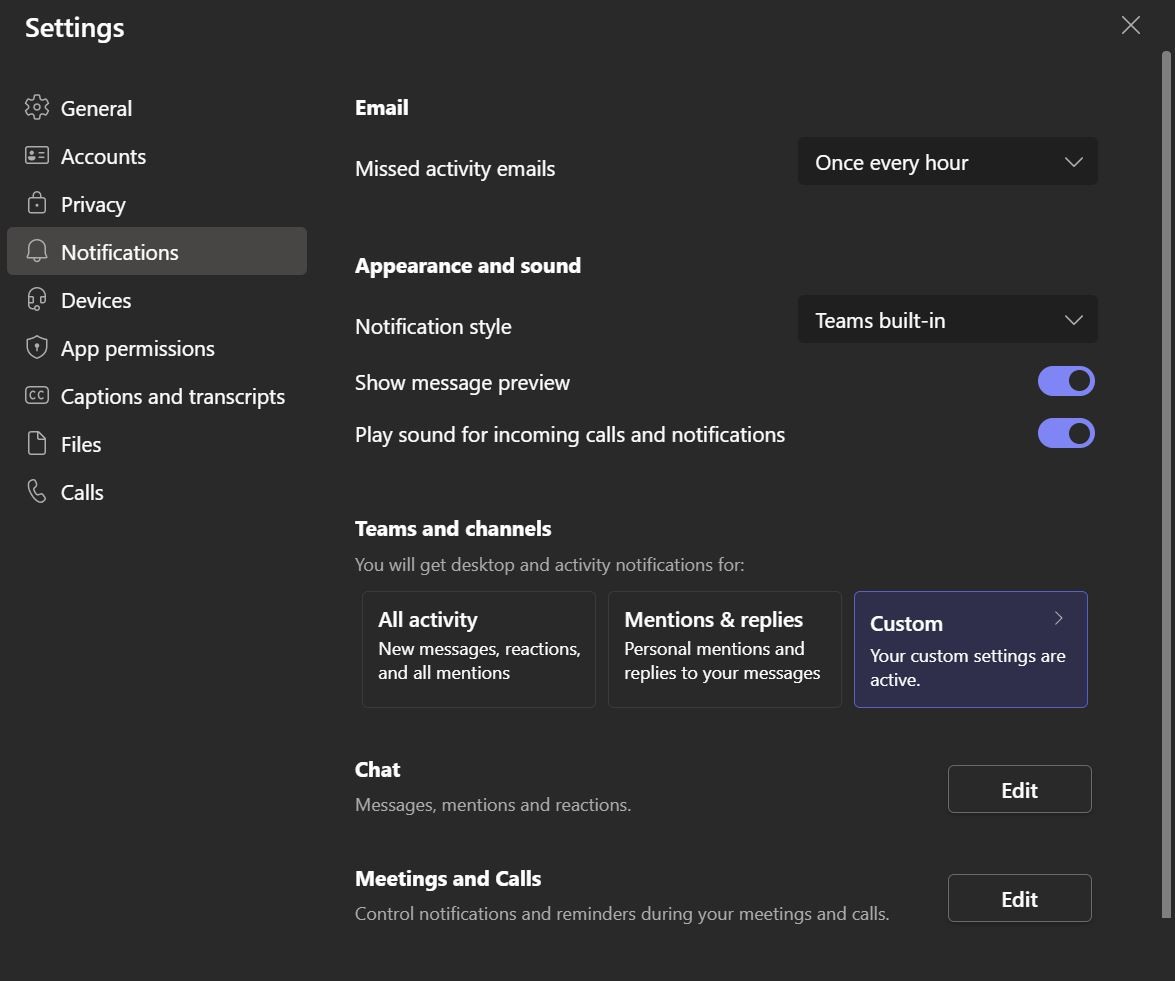This screenshot has width=1175, height=981.
Task: Select the All activity notification option
Action: [478, 649]
